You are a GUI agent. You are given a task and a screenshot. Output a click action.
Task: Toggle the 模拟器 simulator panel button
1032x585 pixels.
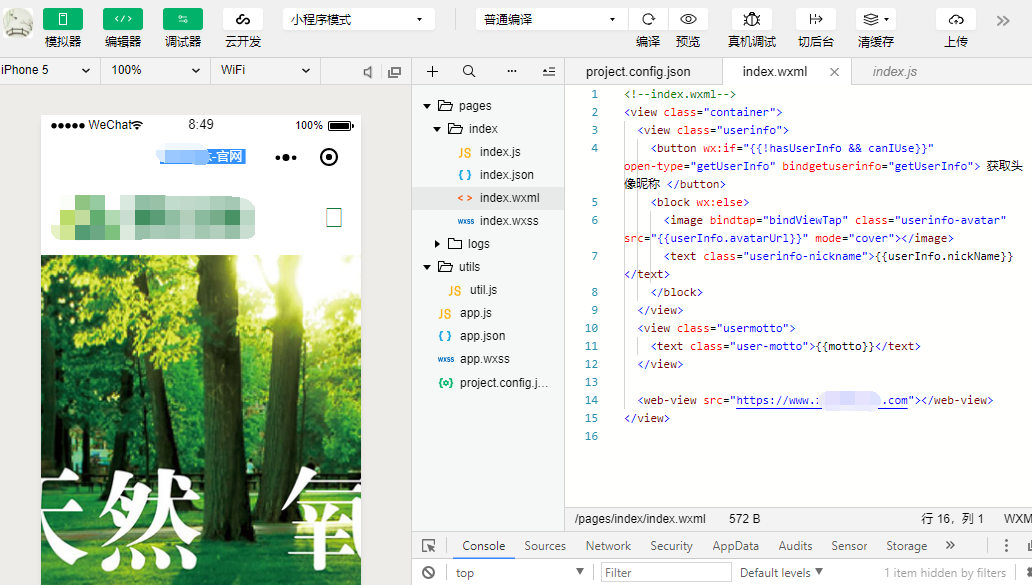tap(63, 19)
